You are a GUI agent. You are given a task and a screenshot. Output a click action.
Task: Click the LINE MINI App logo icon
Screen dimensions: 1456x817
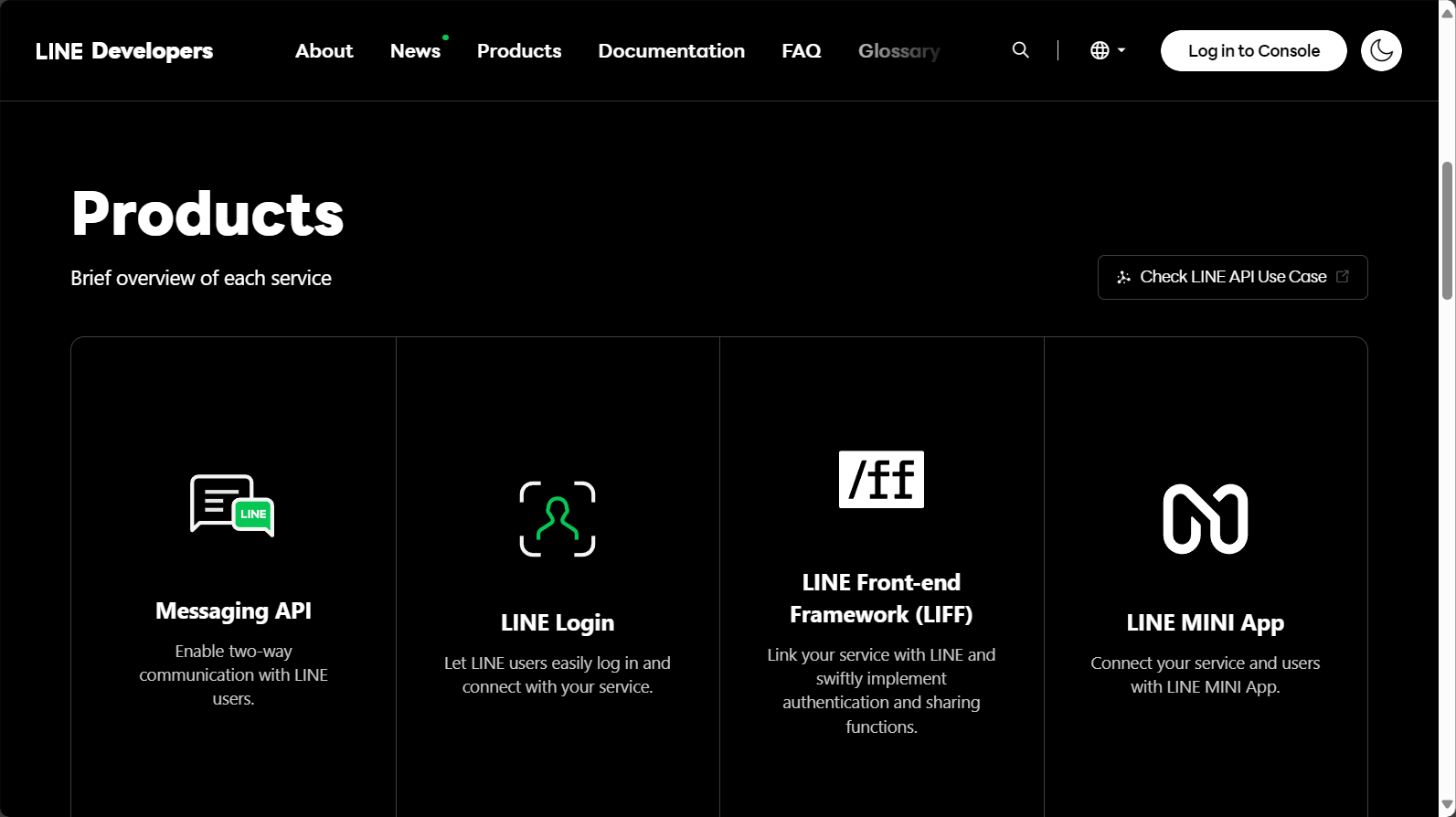[1206, 518]
